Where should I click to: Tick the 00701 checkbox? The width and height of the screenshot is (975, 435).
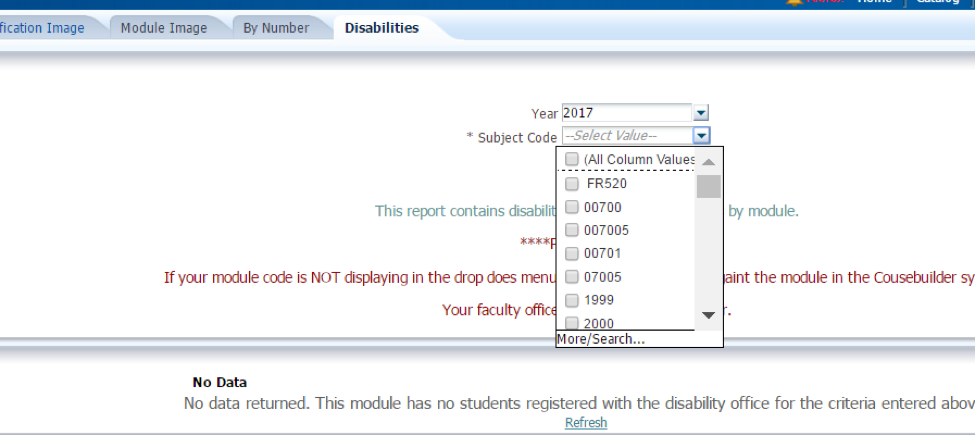tap(571, 254)
